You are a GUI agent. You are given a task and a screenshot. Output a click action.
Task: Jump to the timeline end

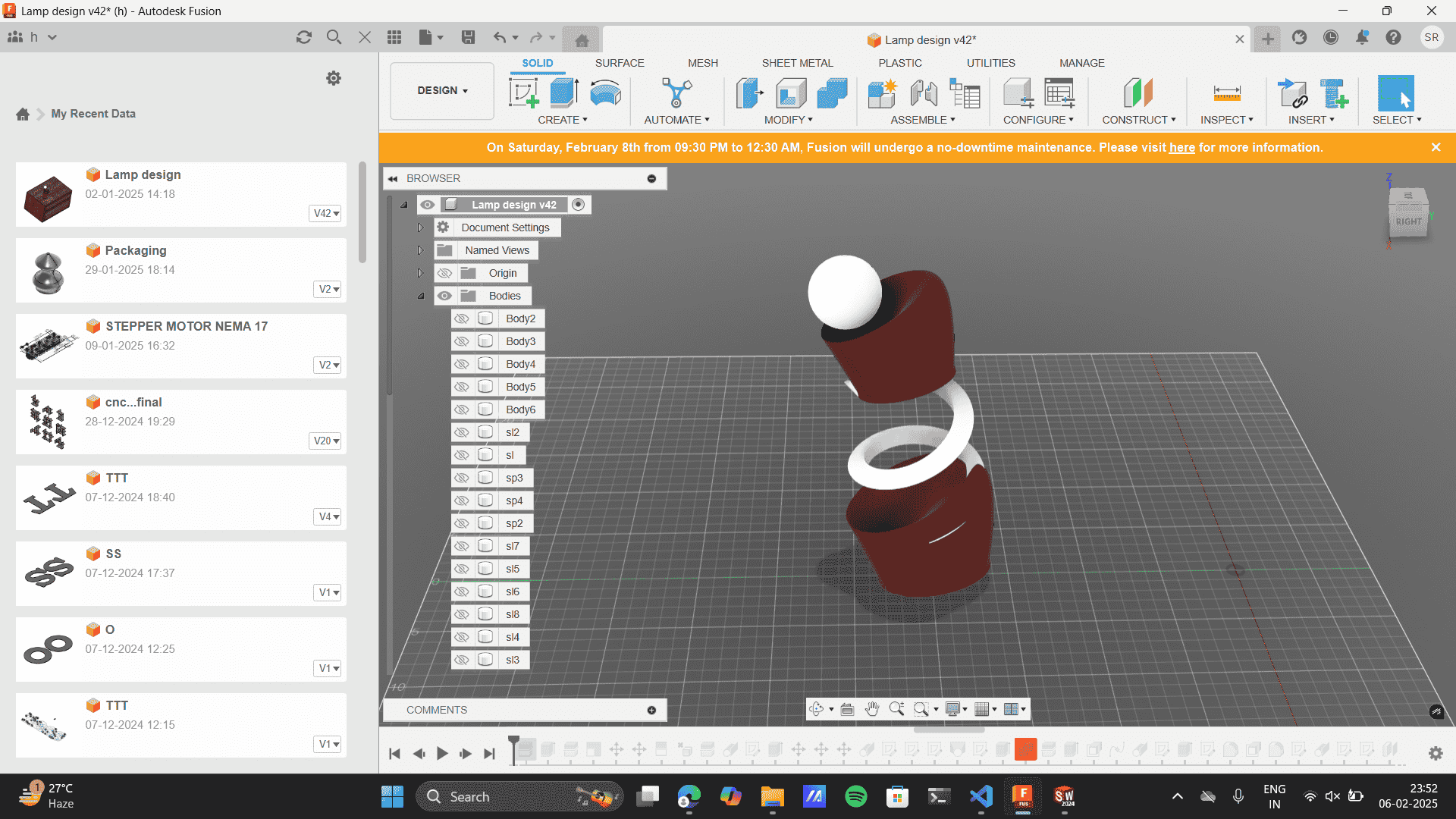pyautogui.click(x=489, y=753)
